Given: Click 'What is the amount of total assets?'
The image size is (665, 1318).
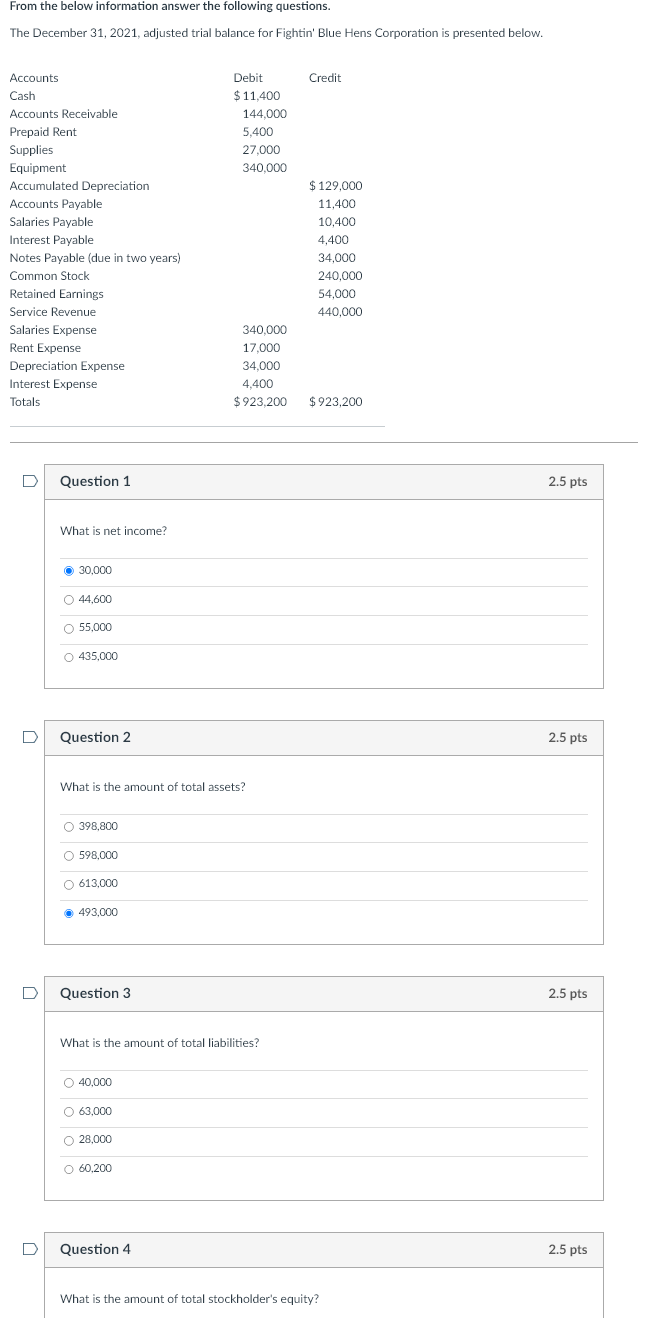Looking at the screenshot, I should (x=153, y=787).
